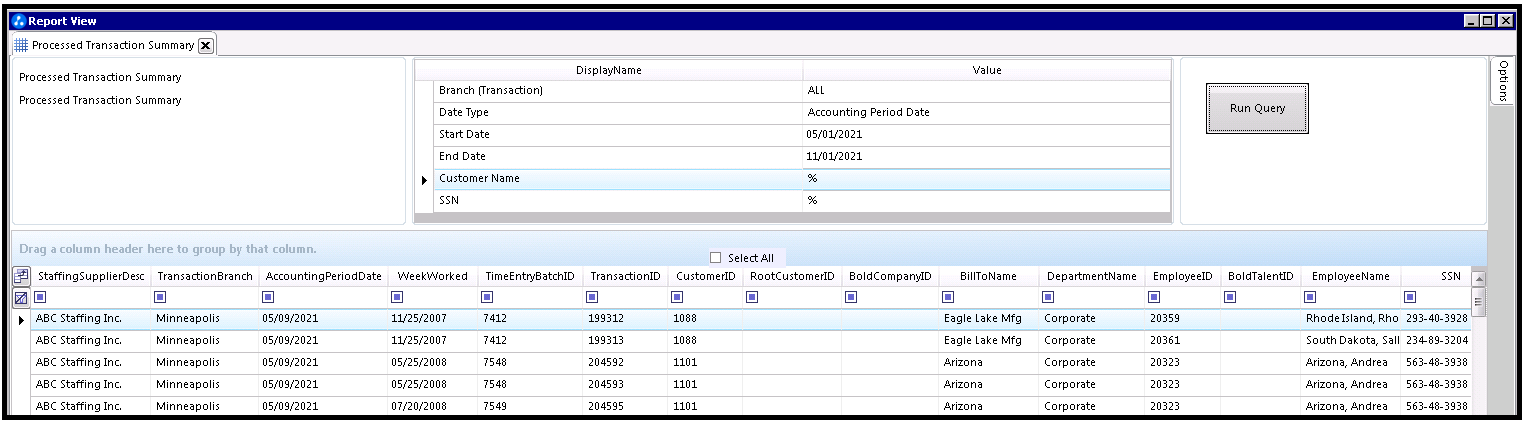
Task: Open the filter operator under TransactionBranch
Action: [x=161, y=297]
